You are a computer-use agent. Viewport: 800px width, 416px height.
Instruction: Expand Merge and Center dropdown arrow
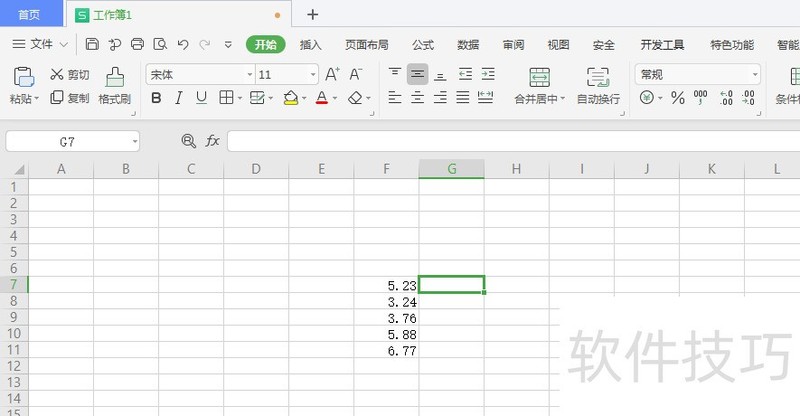pyautogui.click(x=563, y=99)
